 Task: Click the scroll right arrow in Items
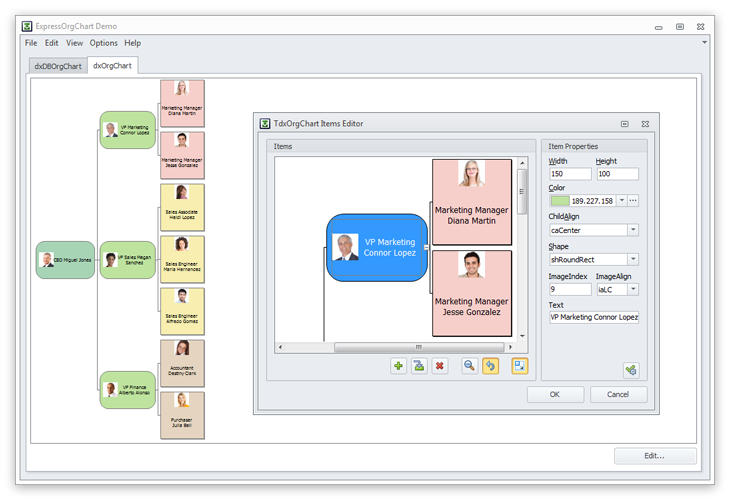(x=511, y=347)
